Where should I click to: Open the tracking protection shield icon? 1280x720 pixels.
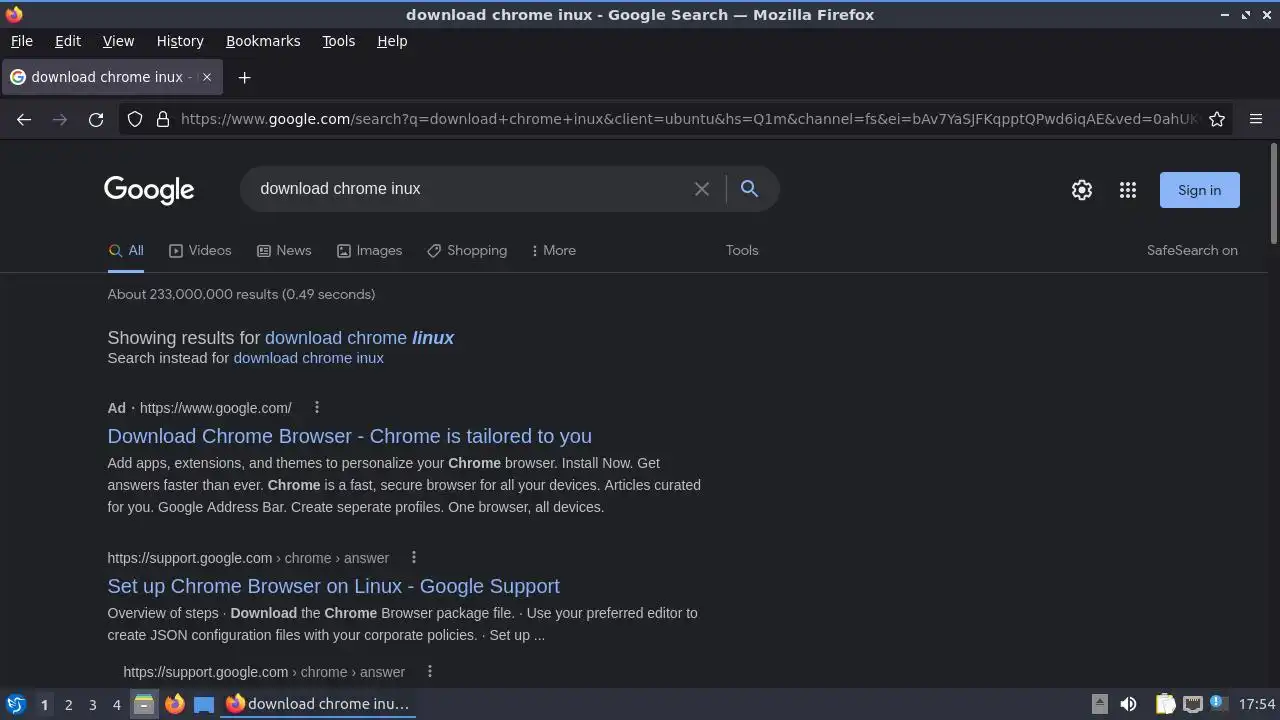click(x=135, y=119)
